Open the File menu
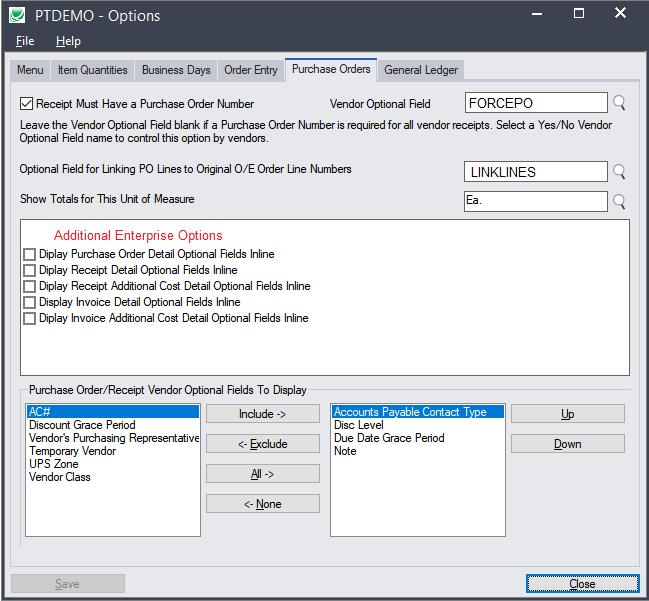The width and height of the screenshot is (649, 601). (25, 41)
